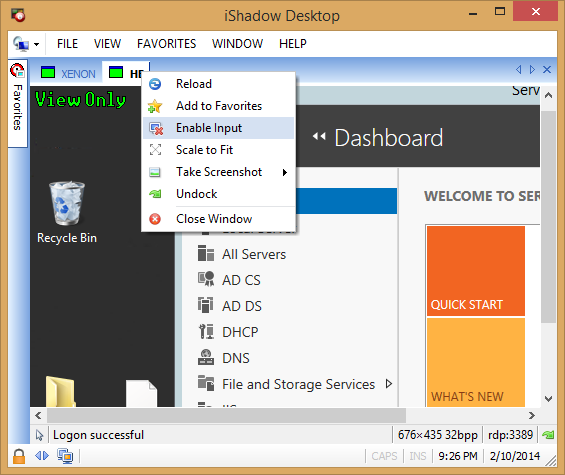Click the vertical scrollbar down arrow

548,399
